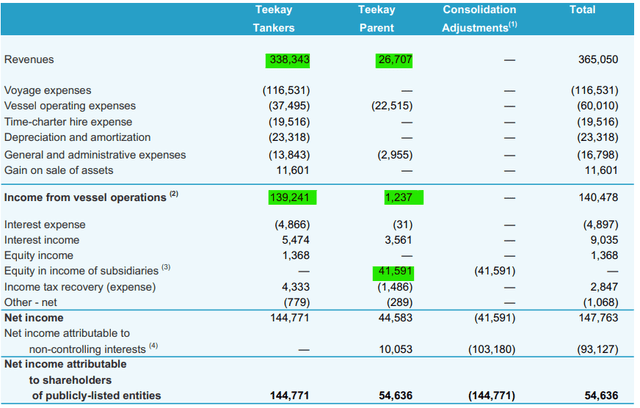The image size is (640, 408).
Task: Select Teekay Tankers equity income 1,368
Action: pos(296,255)
